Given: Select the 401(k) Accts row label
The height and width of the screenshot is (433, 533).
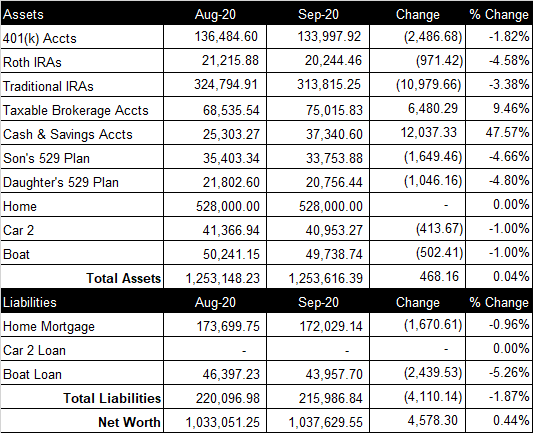Looking at the screenshot, I should point(39,38).
